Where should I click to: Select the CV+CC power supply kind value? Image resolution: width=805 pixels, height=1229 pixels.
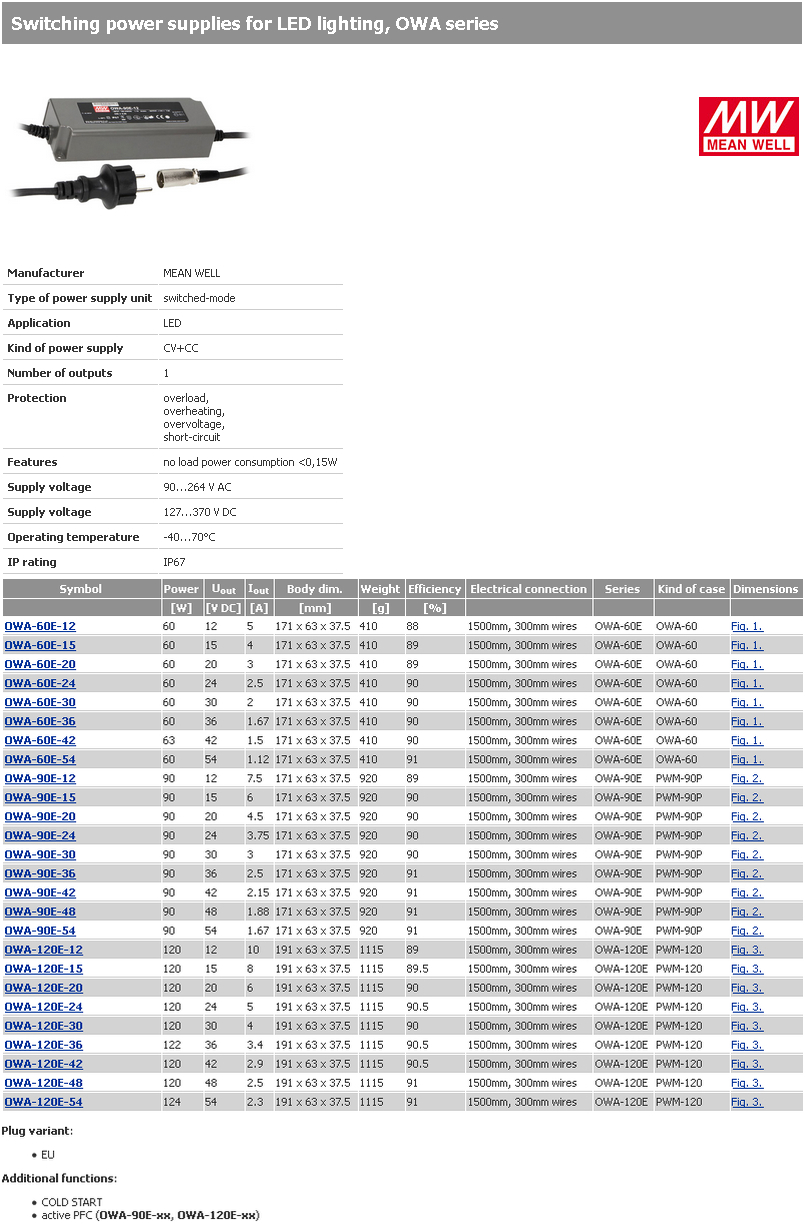[x=181, y=348]
